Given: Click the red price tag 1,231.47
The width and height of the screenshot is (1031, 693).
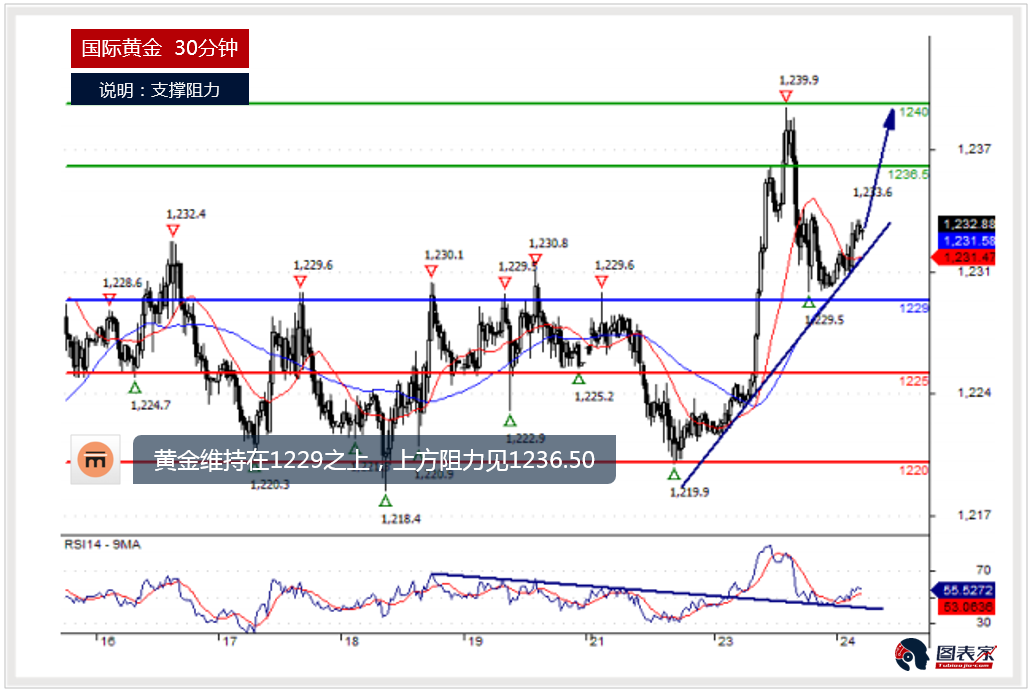Looking at the screenshot, I should [965, 257].
